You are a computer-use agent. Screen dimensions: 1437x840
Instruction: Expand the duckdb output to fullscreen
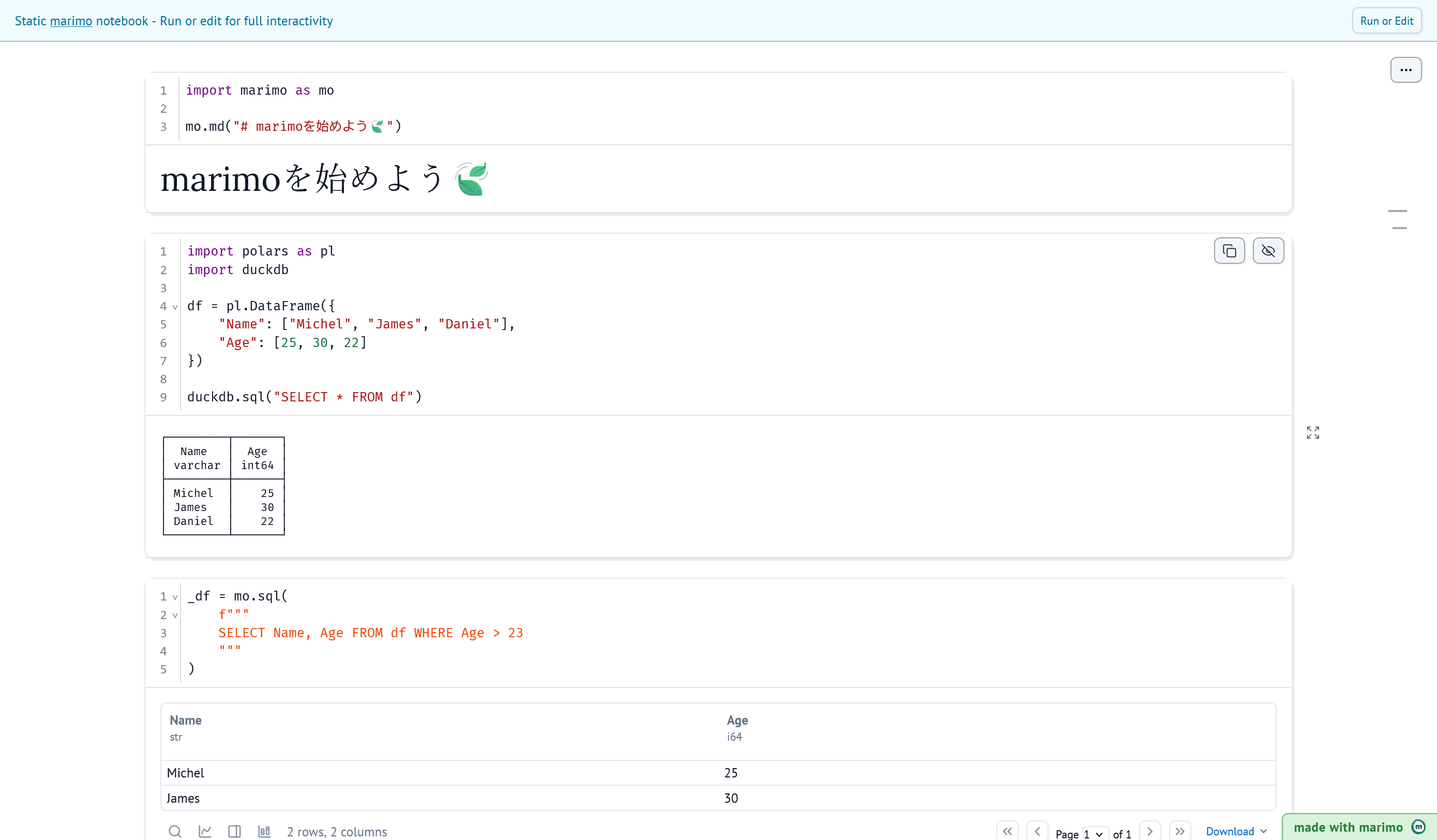(1313, 432)
